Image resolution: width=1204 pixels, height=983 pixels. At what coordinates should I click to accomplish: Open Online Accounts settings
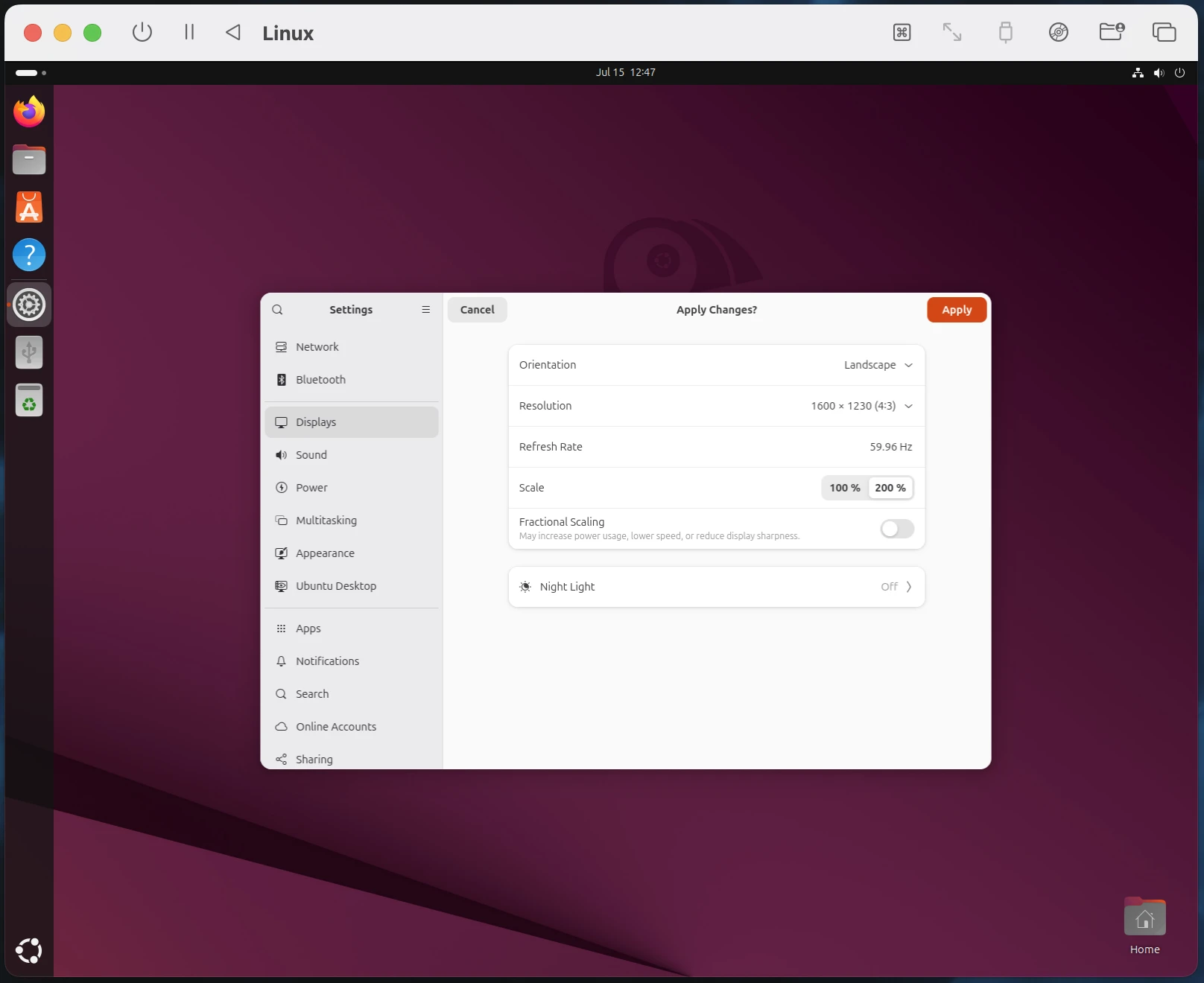point(352,727)
